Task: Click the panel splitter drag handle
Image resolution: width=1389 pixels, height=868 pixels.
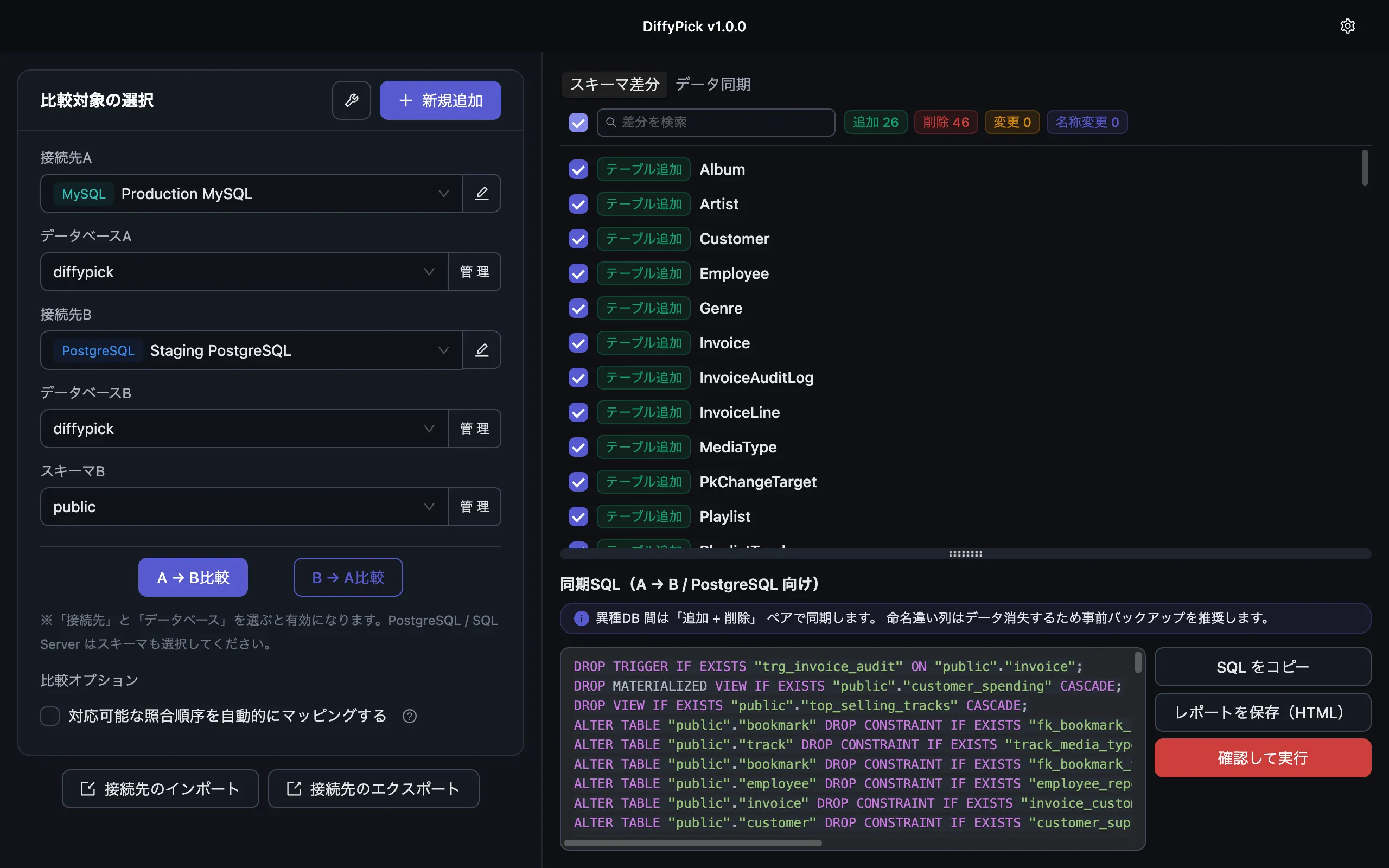Action: pos(965,554)
